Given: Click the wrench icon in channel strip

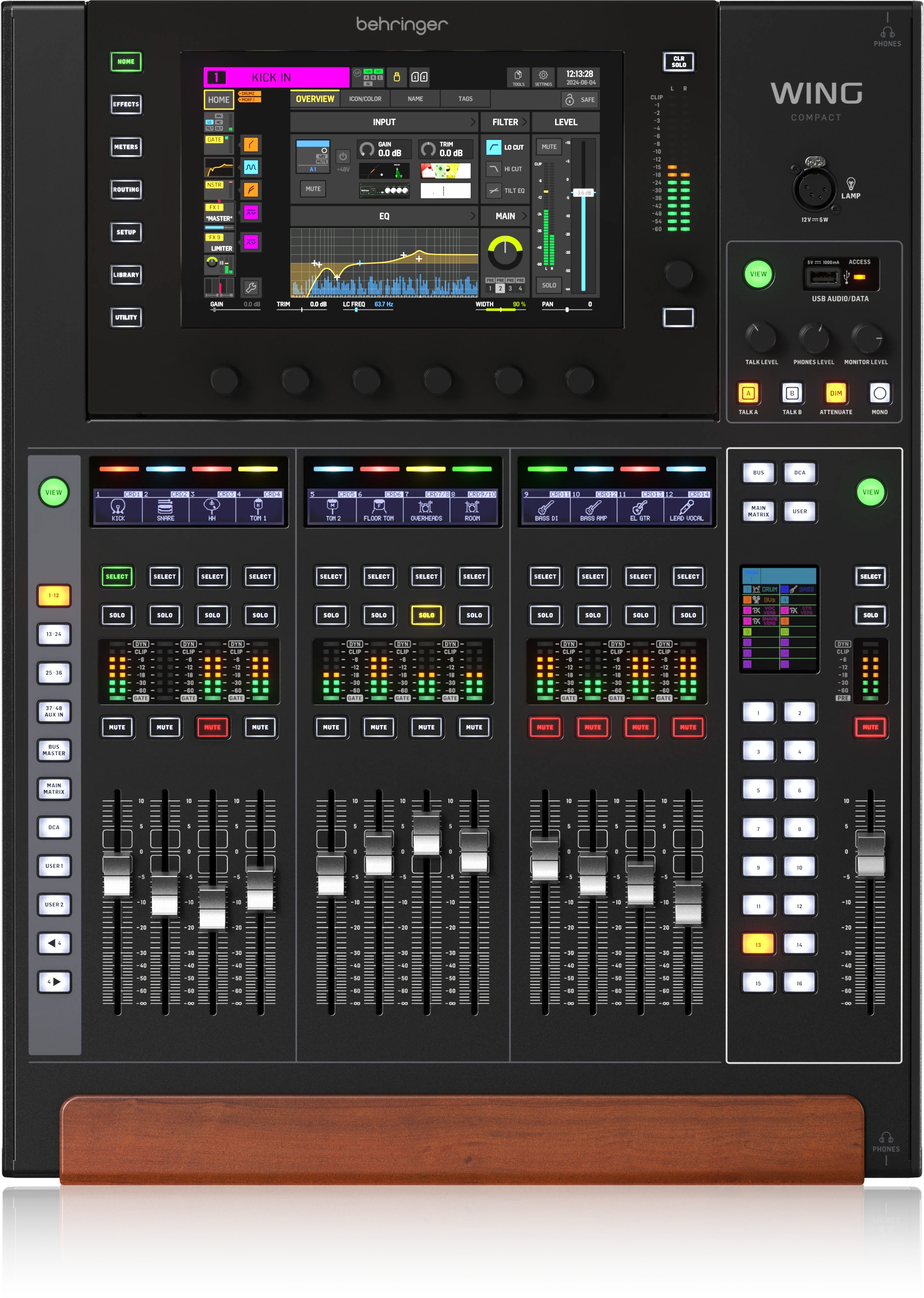Looking at the screenshot, I should (250, 288).
